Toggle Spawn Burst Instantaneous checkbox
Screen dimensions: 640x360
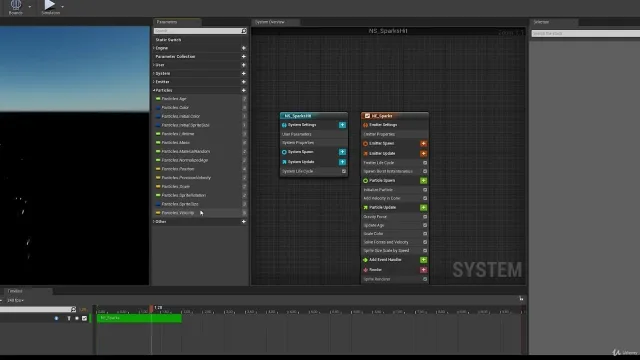(x=425, y=171)
